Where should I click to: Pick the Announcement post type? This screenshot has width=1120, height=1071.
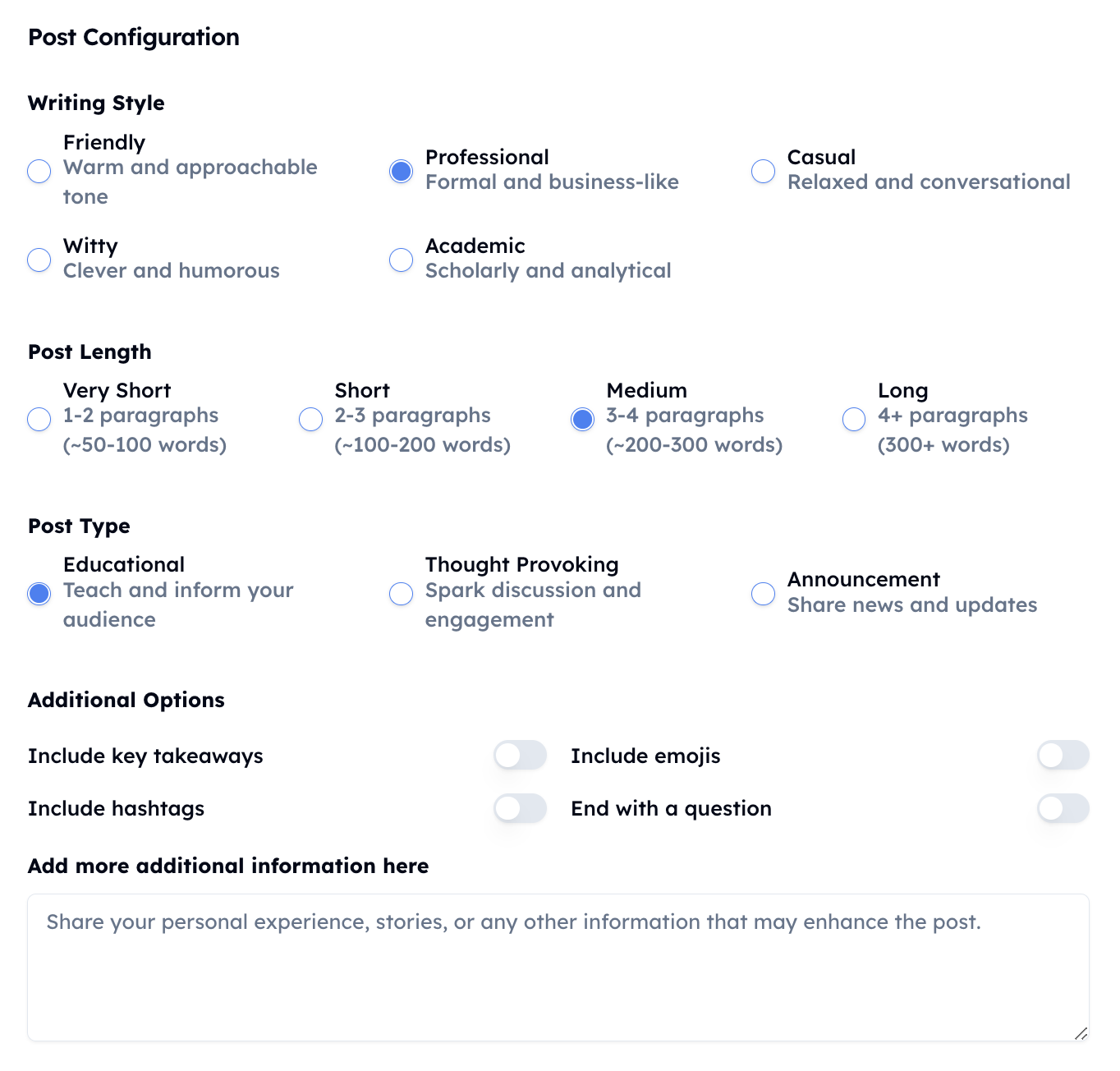point(764,593)
